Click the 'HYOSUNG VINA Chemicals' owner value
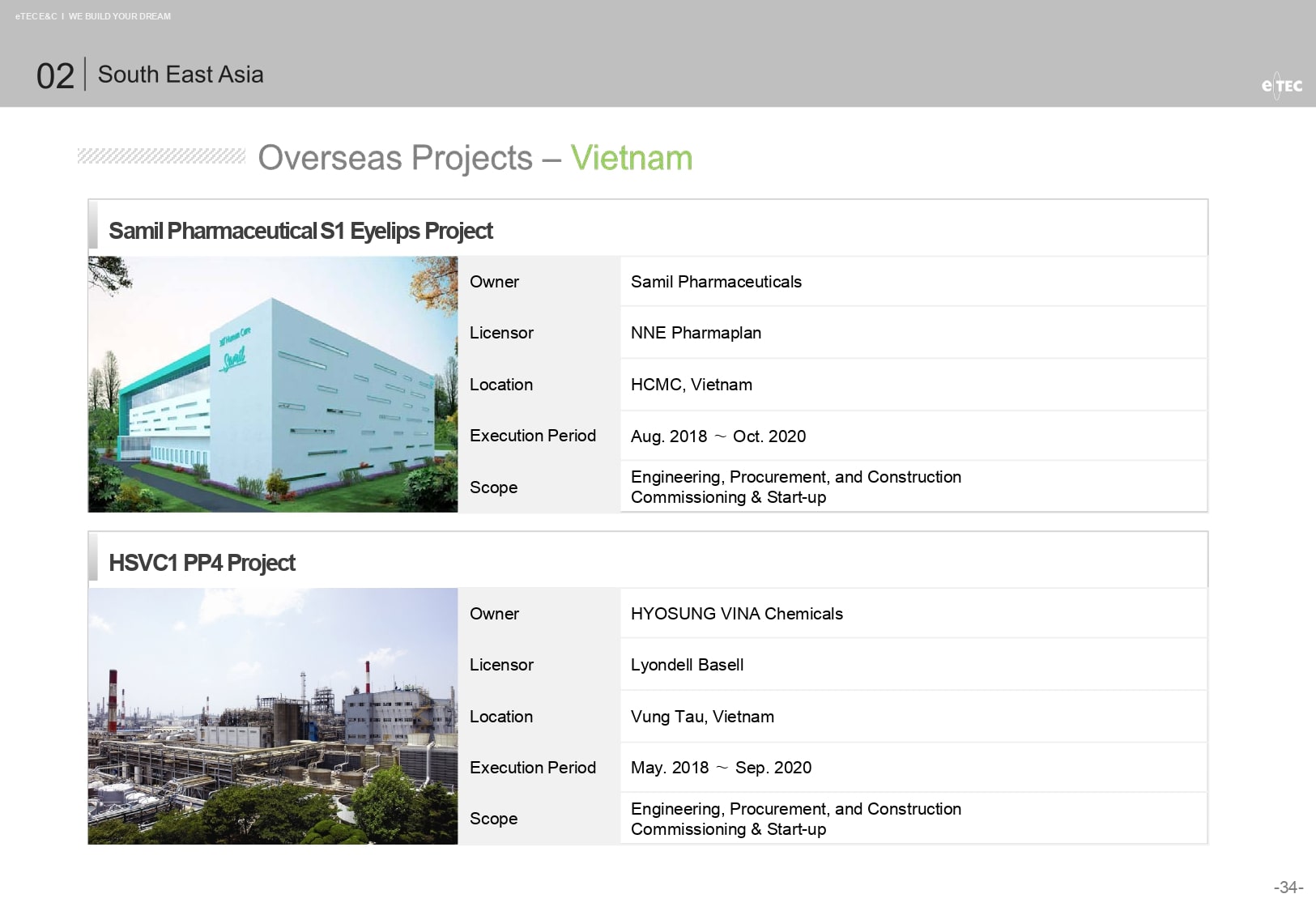1316x911 pixels. click(737, 614)
